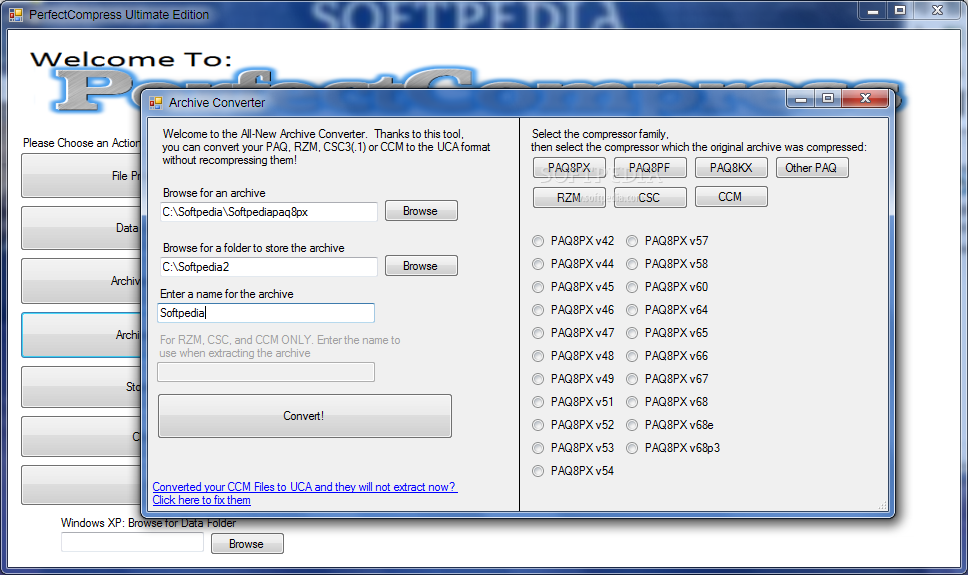Maximize the PerfectCompress main window
The width and height of the screenshot is (968, 575).
click(900, 10)
